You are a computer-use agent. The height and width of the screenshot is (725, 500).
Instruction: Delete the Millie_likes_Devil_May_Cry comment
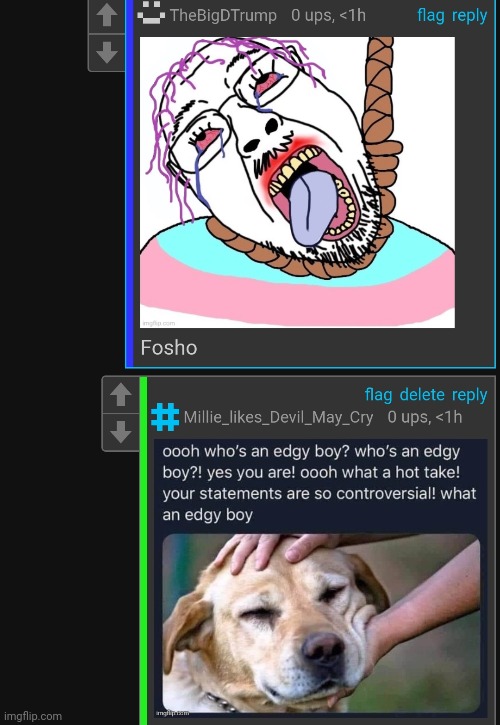click(x=422, y=394)
